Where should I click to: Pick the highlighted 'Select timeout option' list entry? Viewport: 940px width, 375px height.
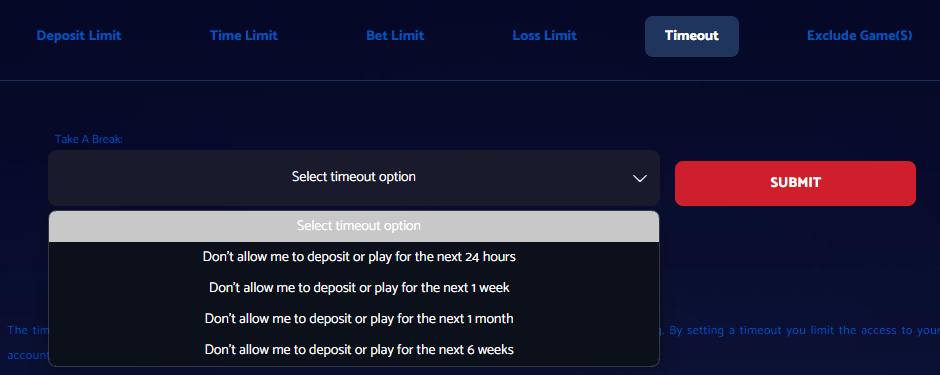pyautogui.click(x=354, y=226)
